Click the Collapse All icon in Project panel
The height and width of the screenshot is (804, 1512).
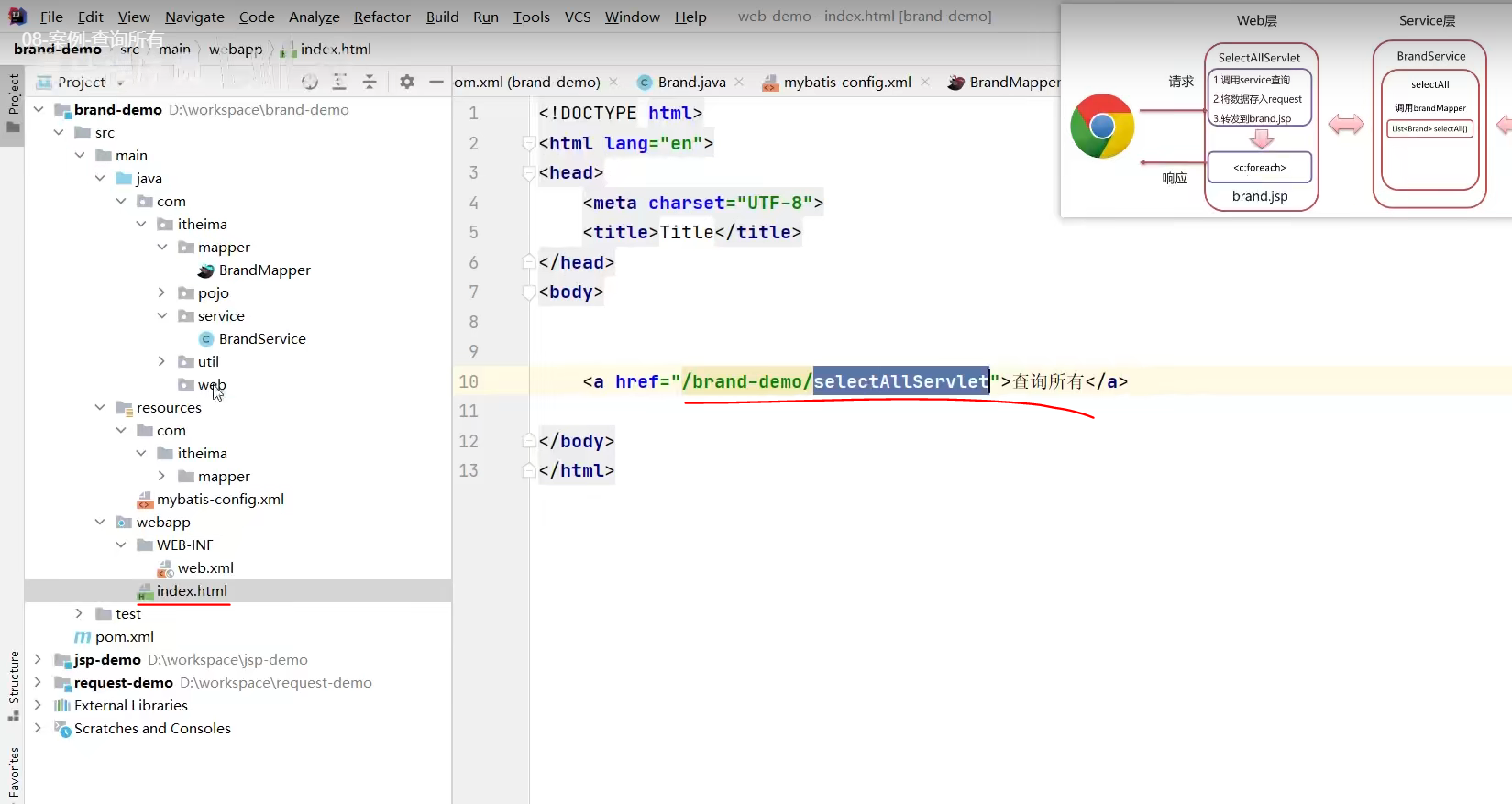[x=370, y=83]
